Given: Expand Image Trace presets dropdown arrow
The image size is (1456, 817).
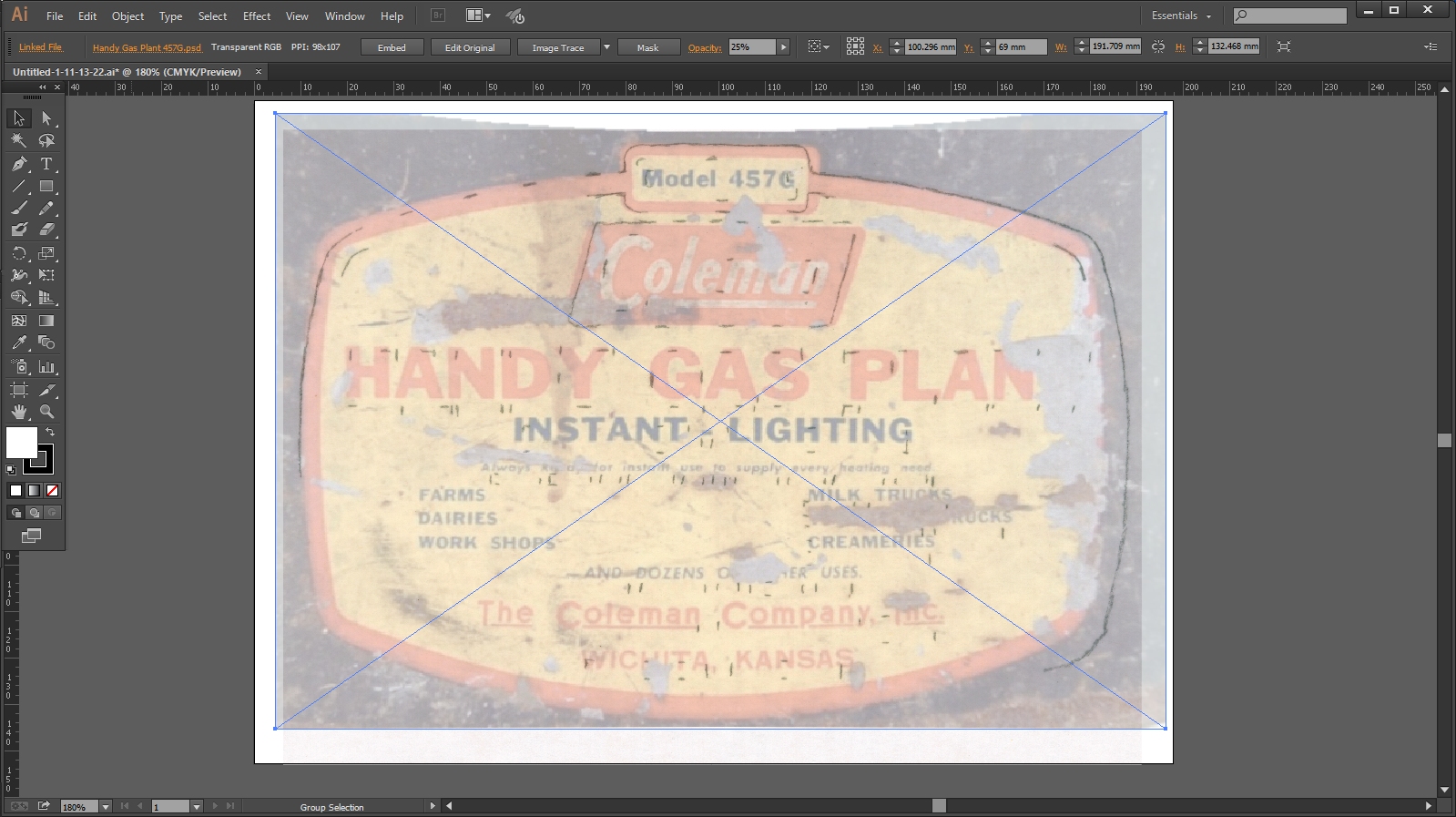Looking at the screenshot, I should 606,47.
